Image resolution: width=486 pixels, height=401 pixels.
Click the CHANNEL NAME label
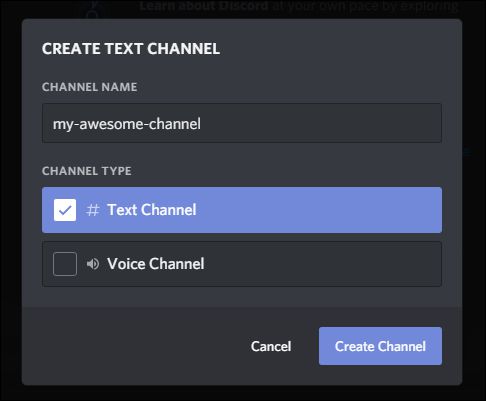point(90,87)
